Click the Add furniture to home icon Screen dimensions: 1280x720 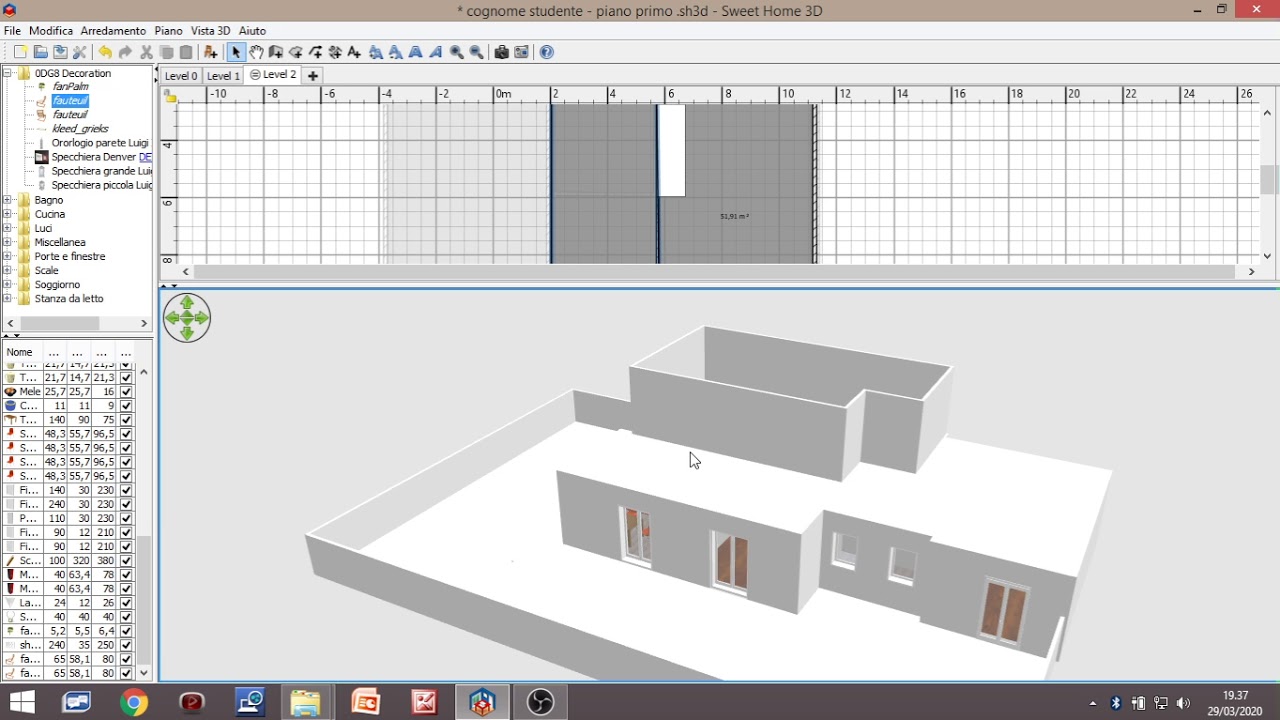210,52
